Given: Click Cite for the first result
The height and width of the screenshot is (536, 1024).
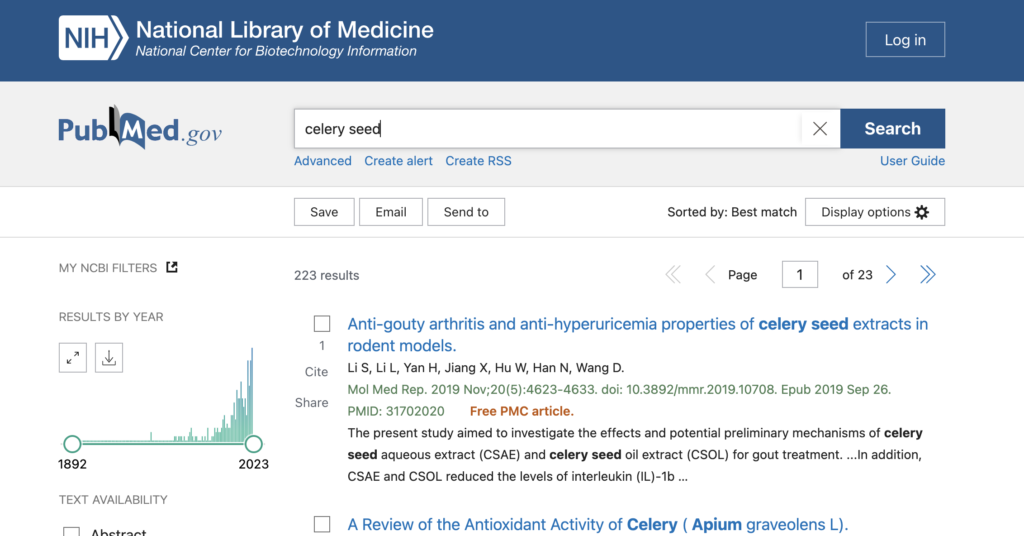Looking at the screenshot, I should [316, 371].
